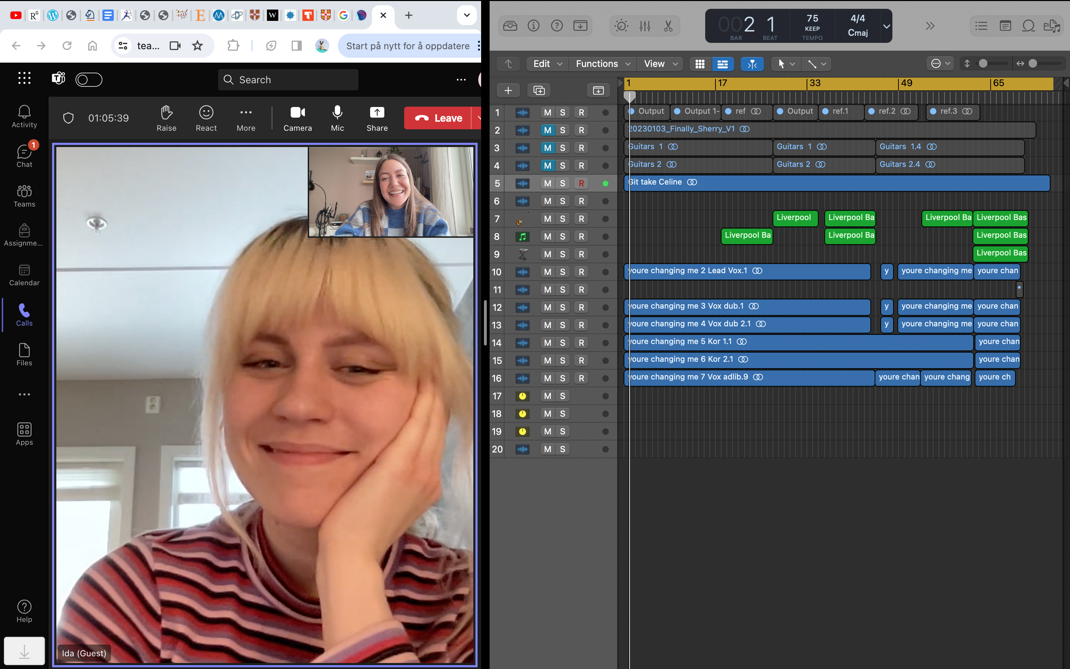Open the Smart Controls panel
Image resolution: width=1070 pixels, height=669 pixels.
click(x=621, y=26)
